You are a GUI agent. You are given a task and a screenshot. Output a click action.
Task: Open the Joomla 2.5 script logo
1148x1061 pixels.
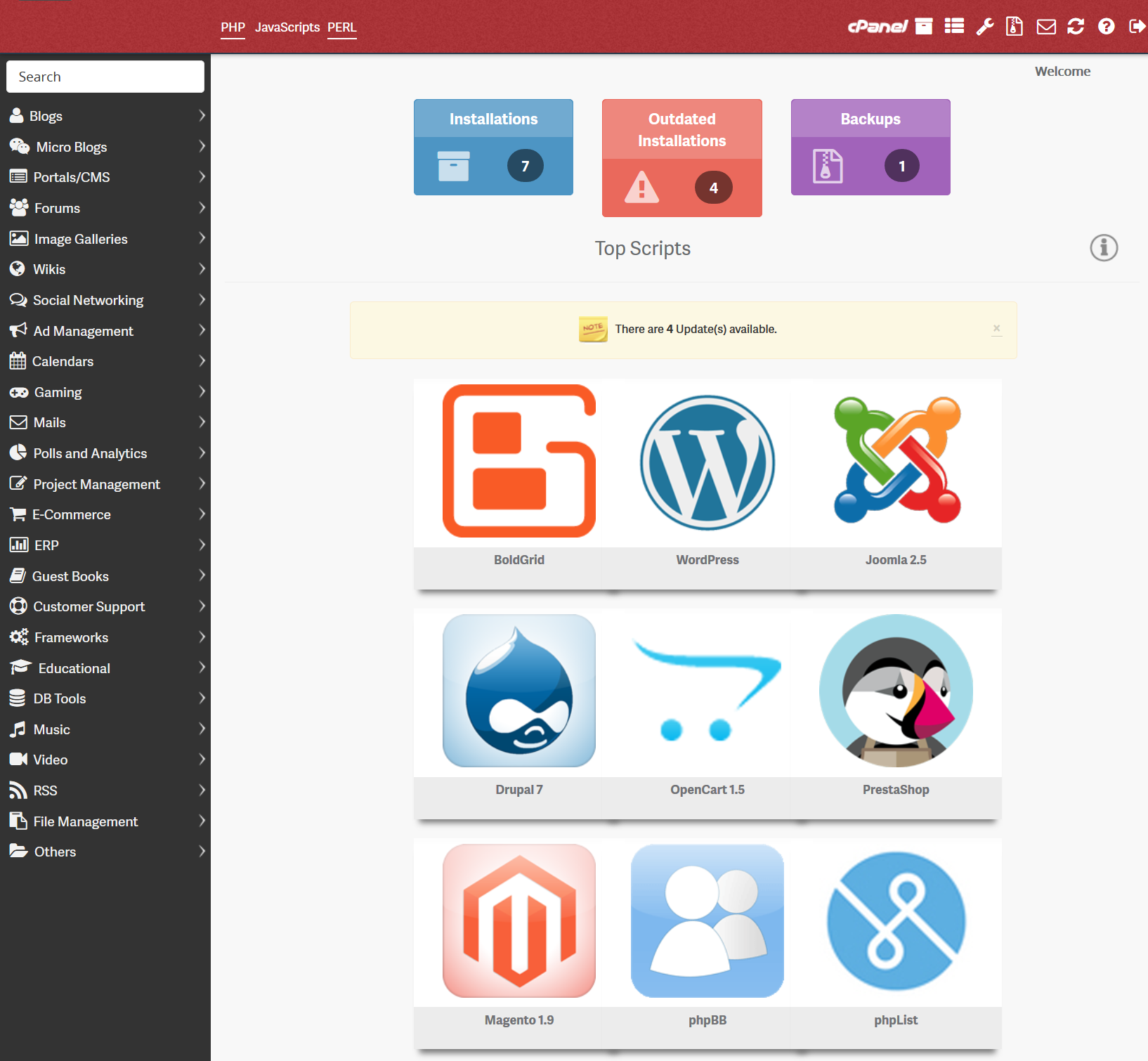896,460
